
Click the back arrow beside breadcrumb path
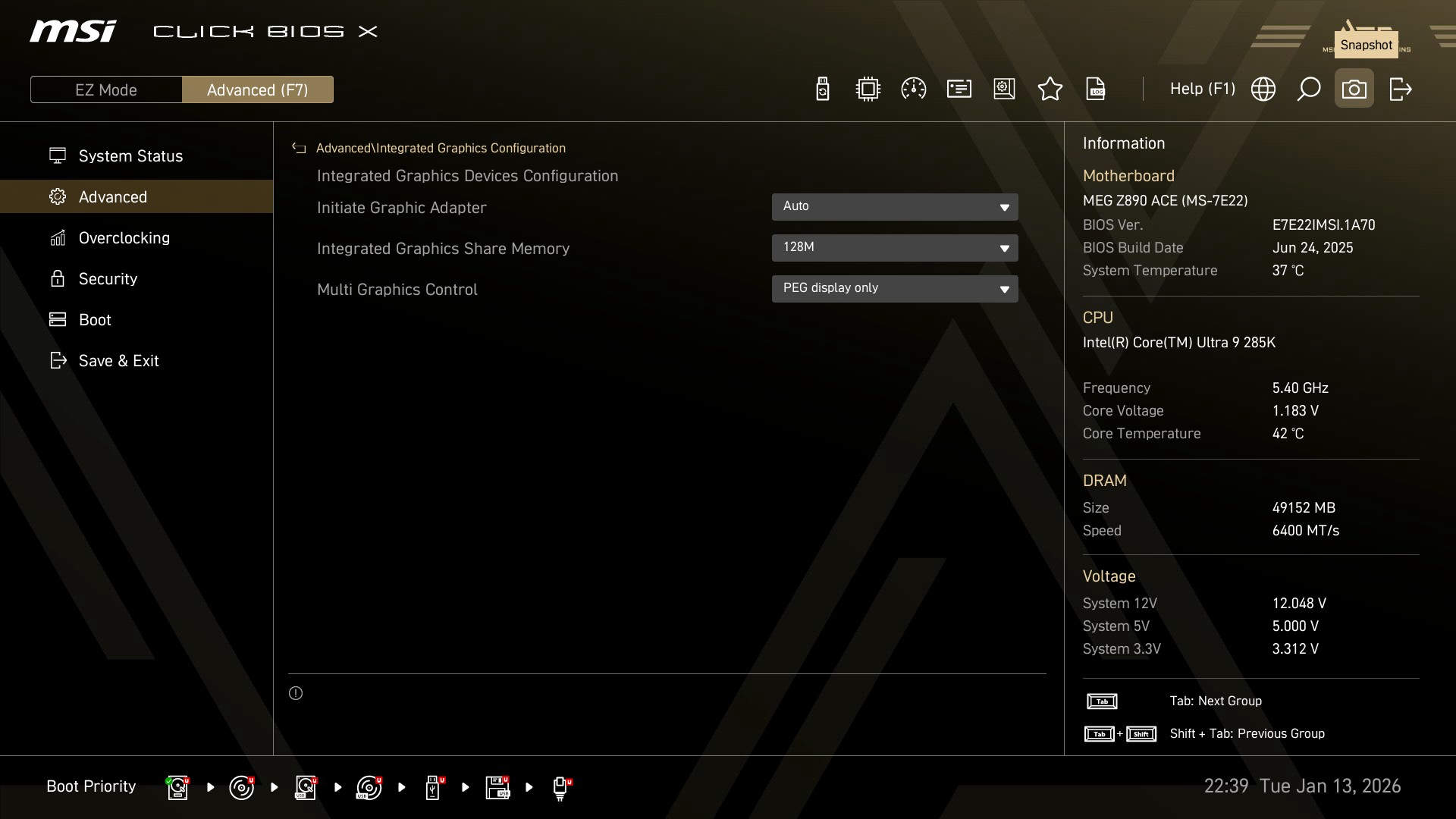299,149
